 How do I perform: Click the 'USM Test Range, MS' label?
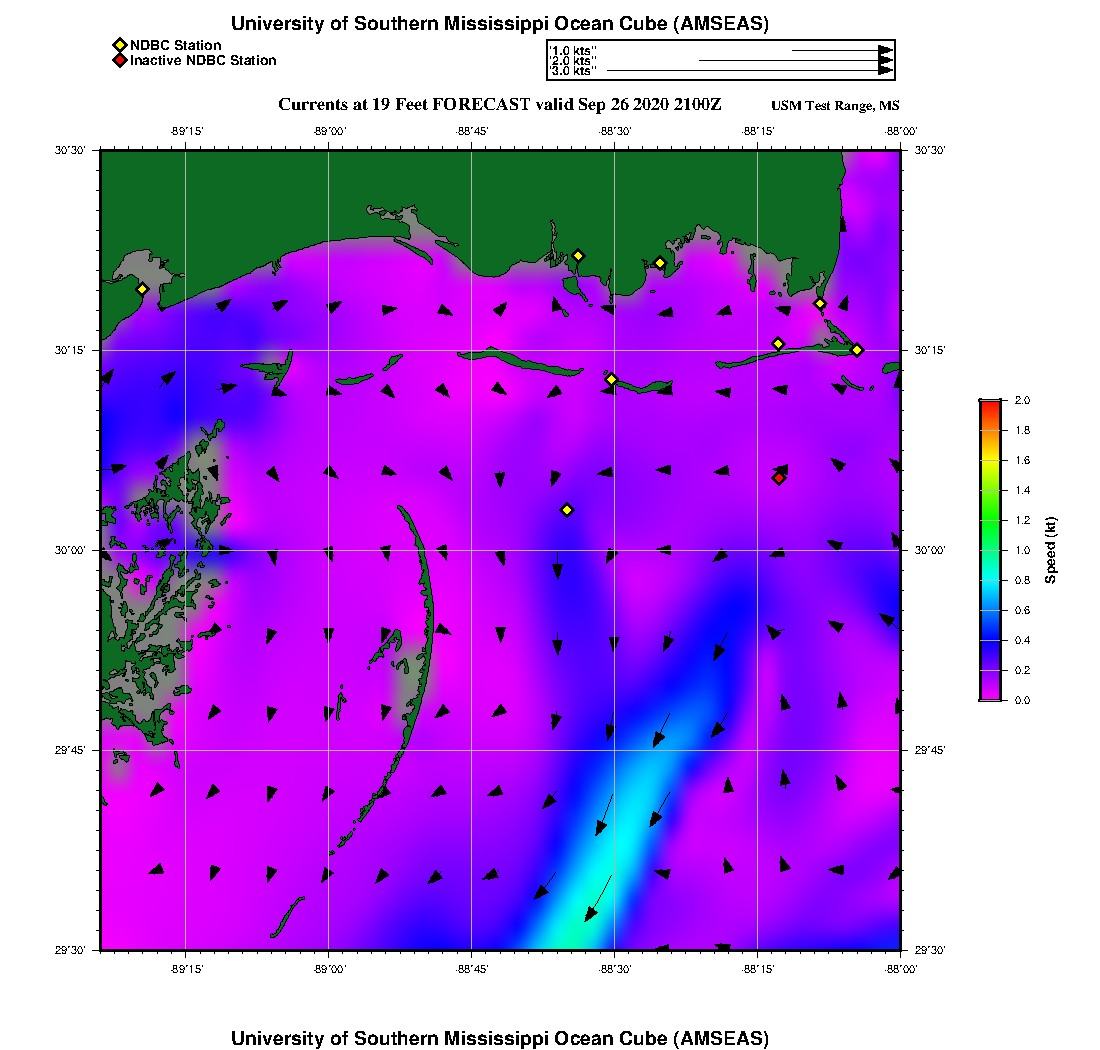click(x=835, y=106)
